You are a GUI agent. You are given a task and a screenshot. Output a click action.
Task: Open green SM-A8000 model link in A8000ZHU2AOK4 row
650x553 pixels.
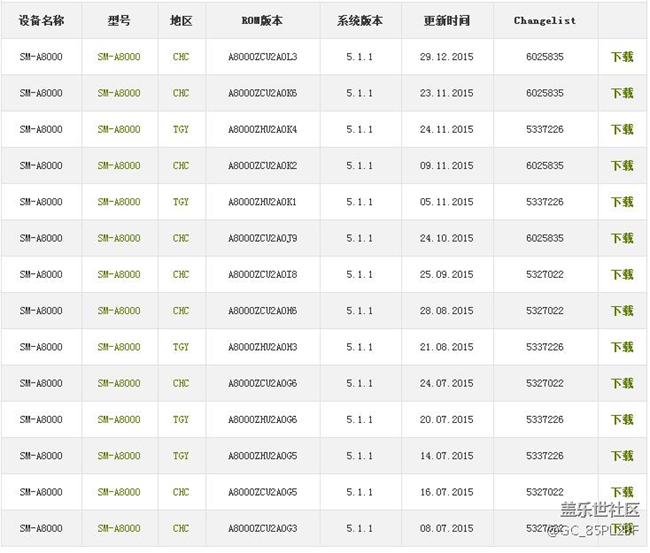click(x=119, y=129)
